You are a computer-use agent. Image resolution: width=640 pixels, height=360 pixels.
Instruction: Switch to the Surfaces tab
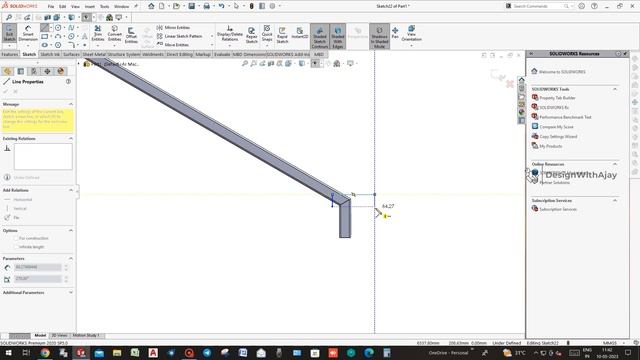71,54
